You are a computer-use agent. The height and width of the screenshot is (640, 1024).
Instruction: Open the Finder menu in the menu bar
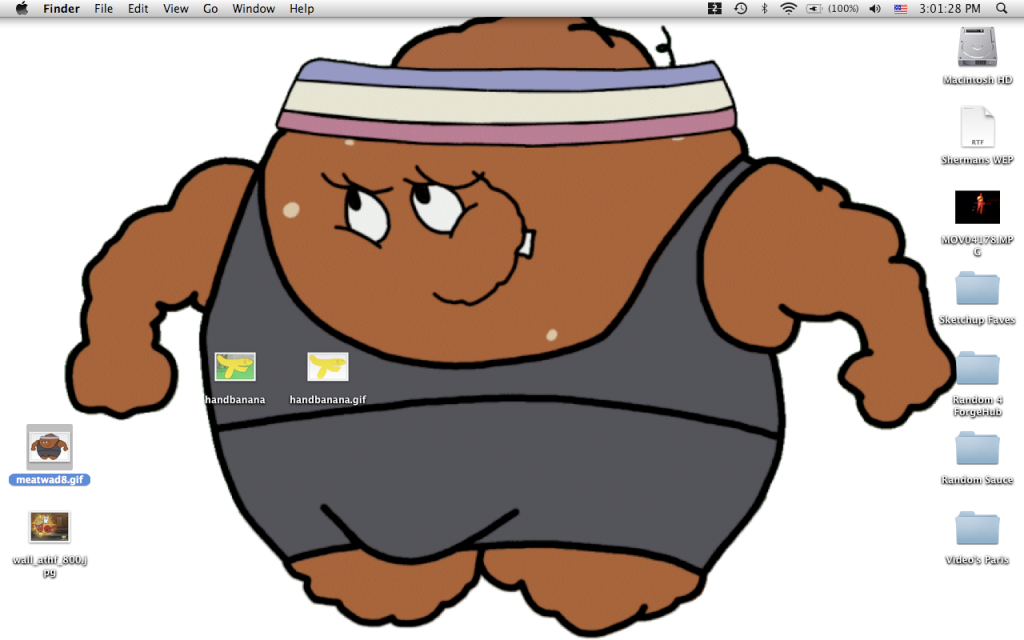tap(61, 8)
